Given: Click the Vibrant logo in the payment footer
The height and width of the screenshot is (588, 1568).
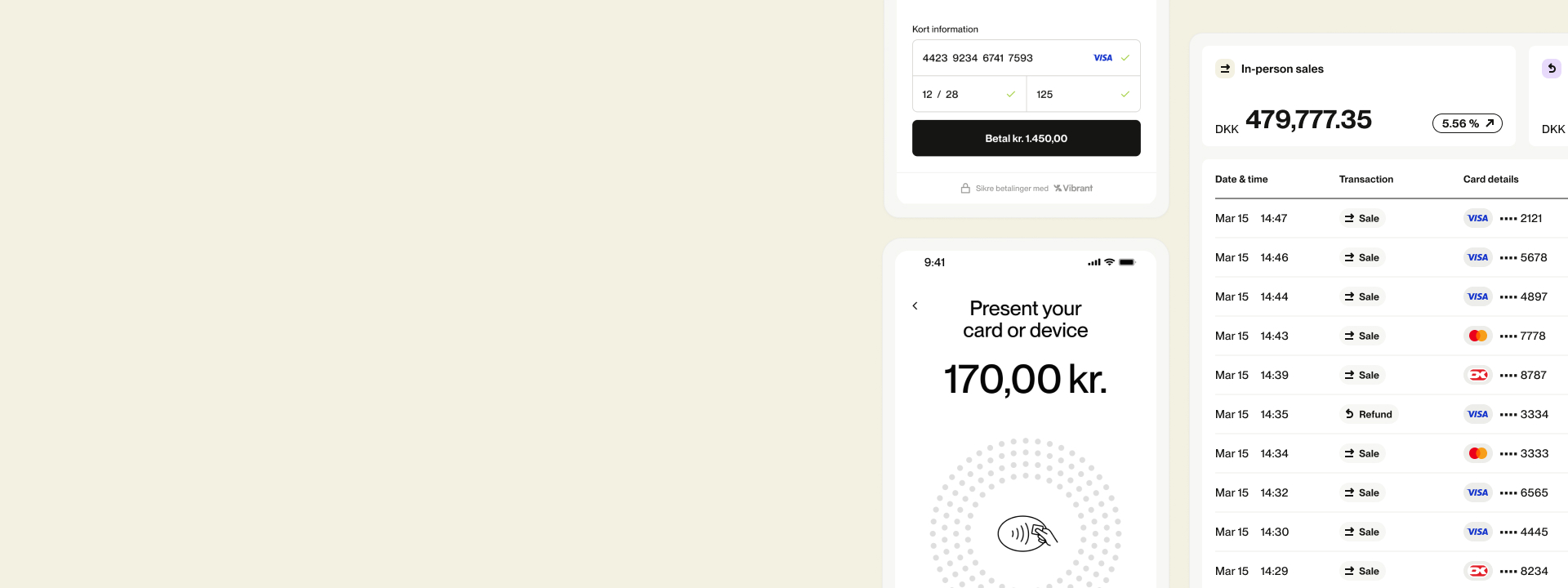Looking at the screenshot, I should [x=1072, y=188].
